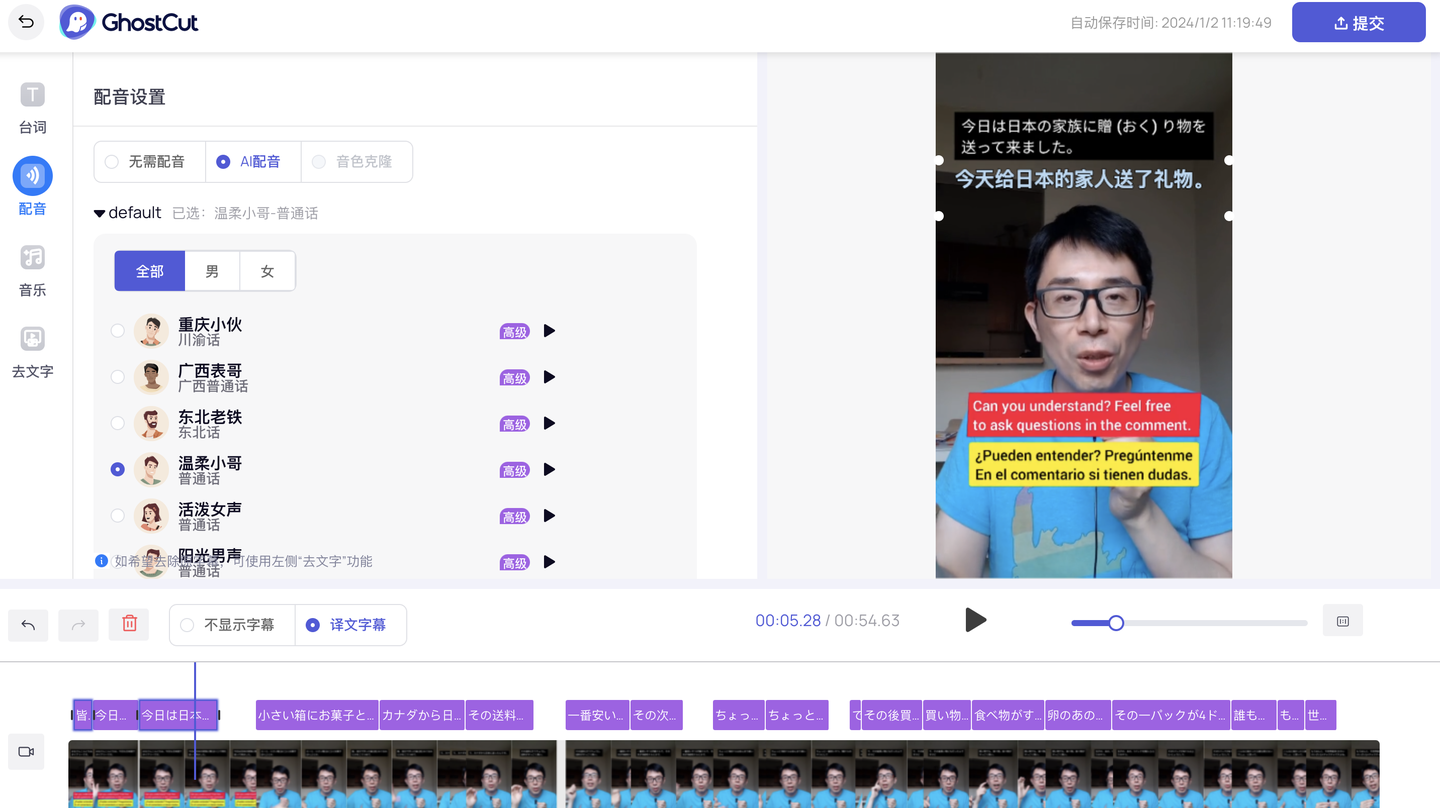Select subtitle clip 食べ物がす...

[1008, 715]
